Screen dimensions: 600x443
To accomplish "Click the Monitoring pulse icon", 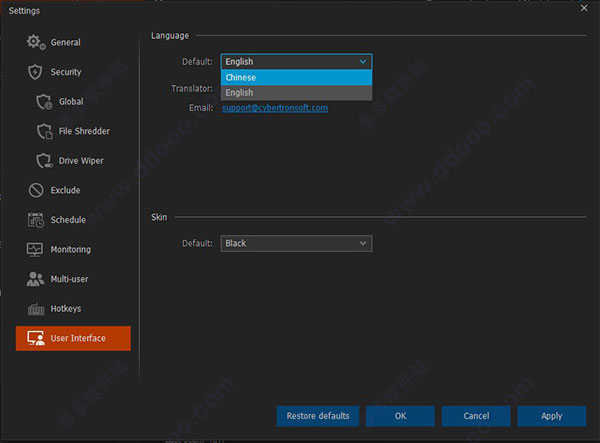I will tap(36, 249).
